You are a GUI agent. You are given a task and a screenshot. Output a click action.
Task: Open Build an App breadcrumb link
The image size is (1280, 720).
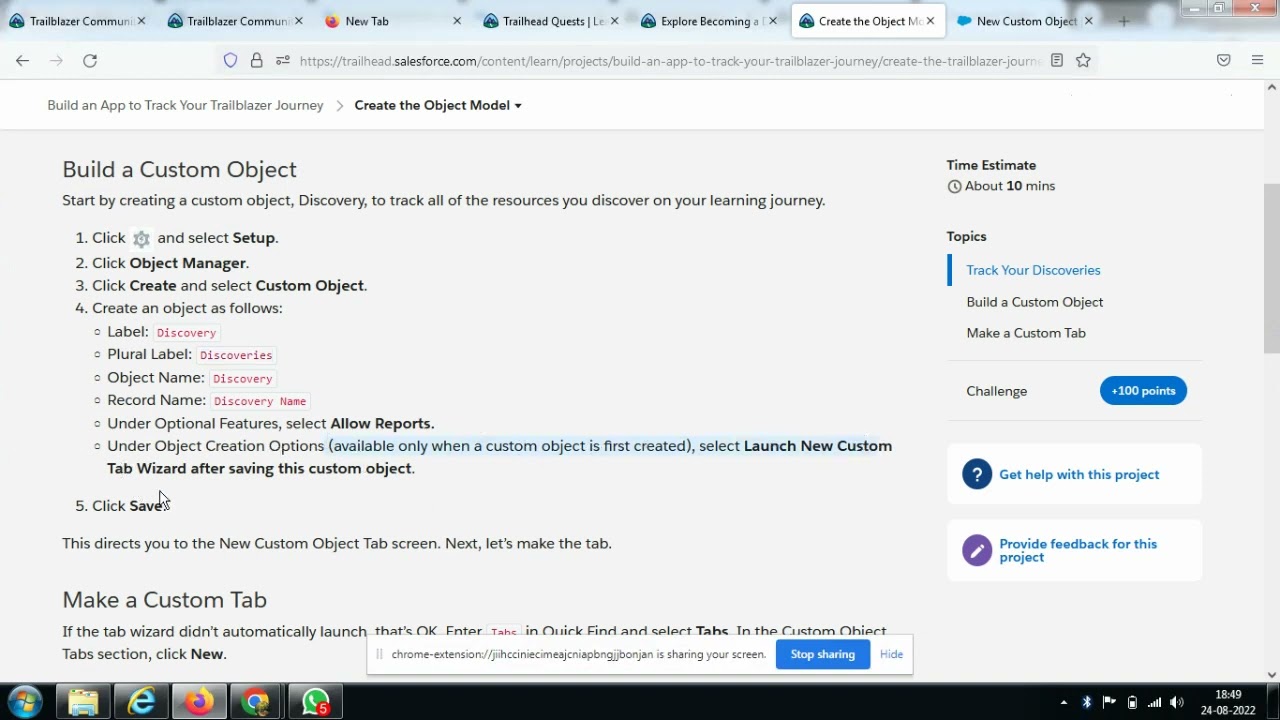[x=185, y=105]
